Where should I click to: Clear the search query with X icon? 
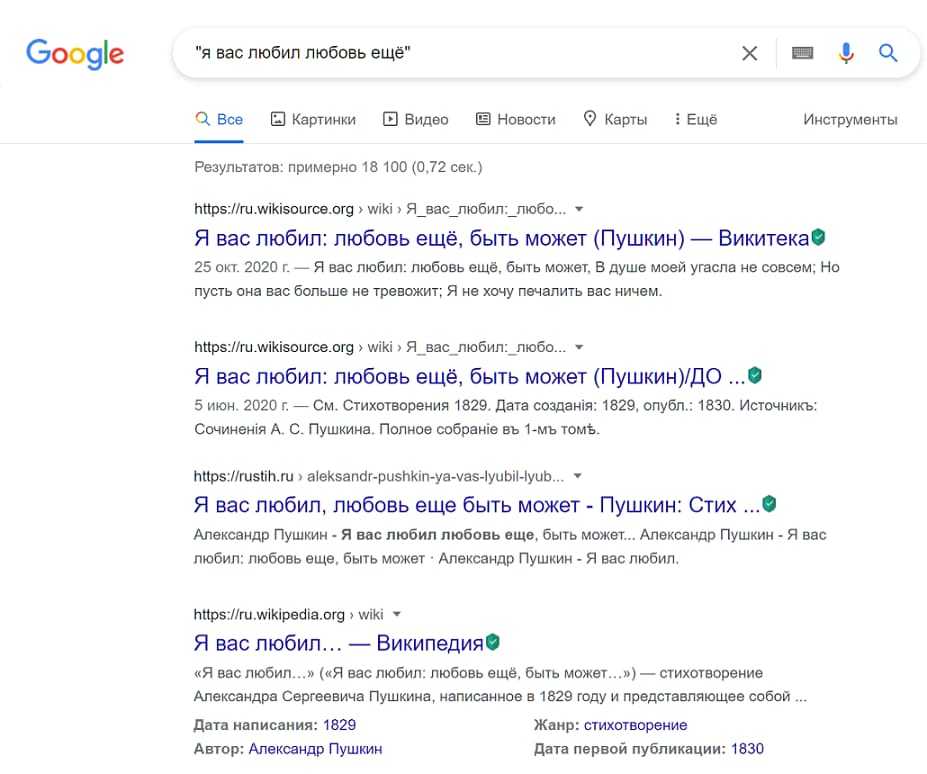[749, 53]
